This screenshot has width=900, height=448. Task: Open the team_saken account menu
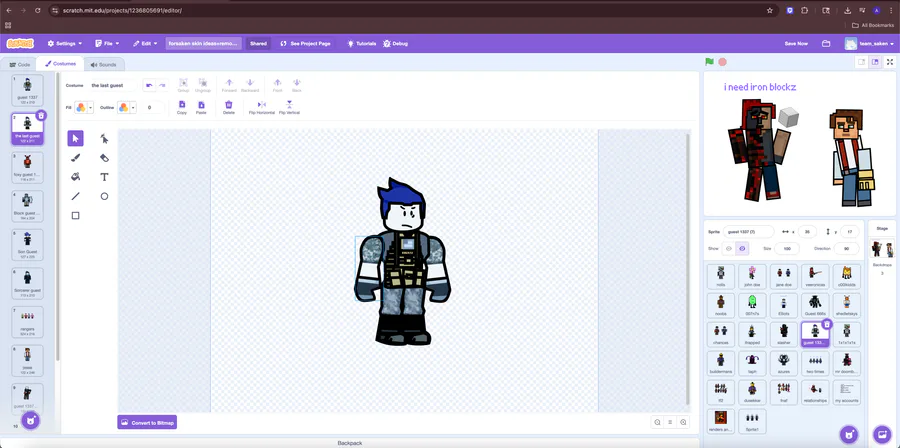pyautogui.click(x=869, y=44)
